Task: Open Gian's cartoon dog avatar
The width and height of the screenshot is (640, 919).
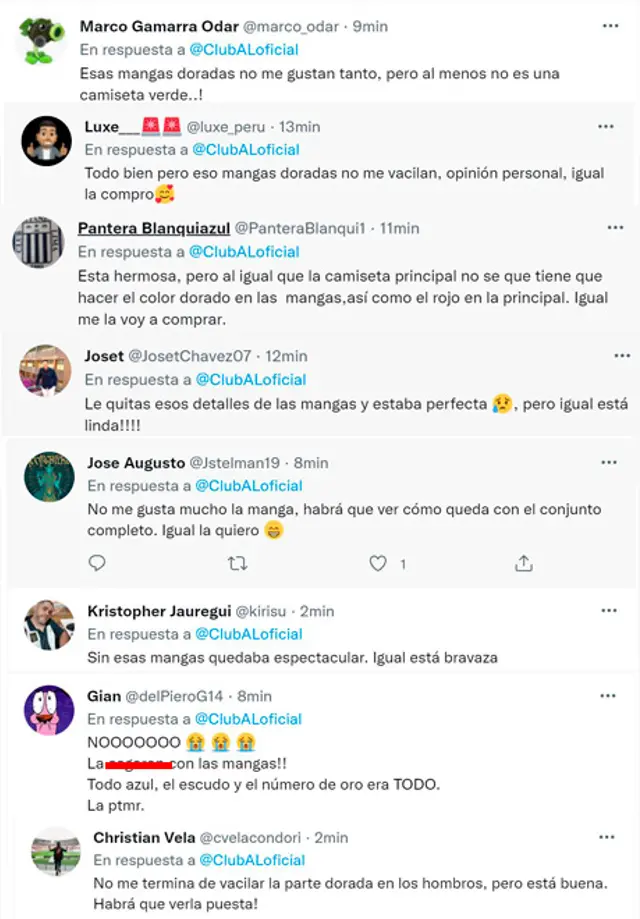Action: pyautogui.click(x=49, y=710)
